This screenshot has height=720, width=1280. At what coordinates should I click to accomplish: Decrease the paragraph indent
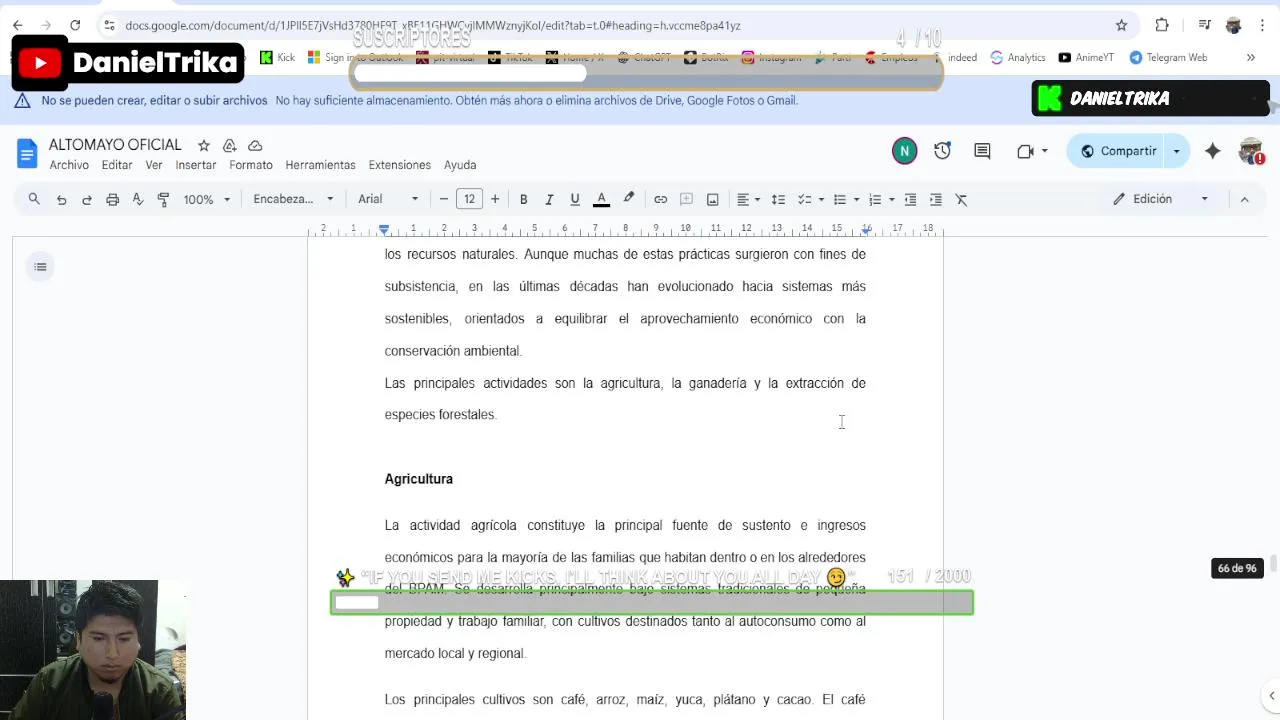910,199
